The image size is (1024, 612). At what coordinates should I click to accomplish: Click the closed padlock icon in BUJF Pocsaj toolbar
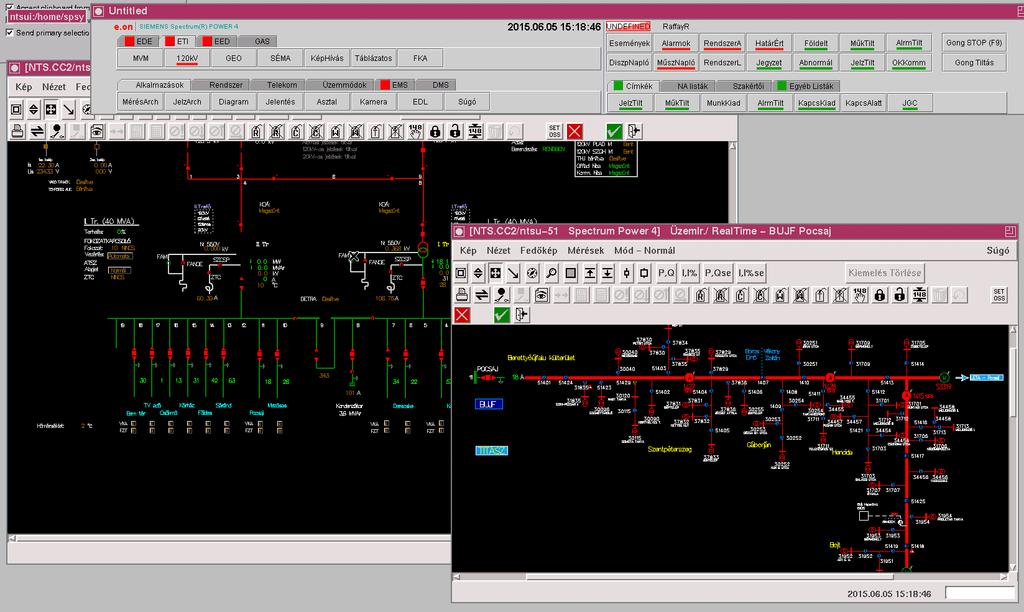tap(880, 295)
